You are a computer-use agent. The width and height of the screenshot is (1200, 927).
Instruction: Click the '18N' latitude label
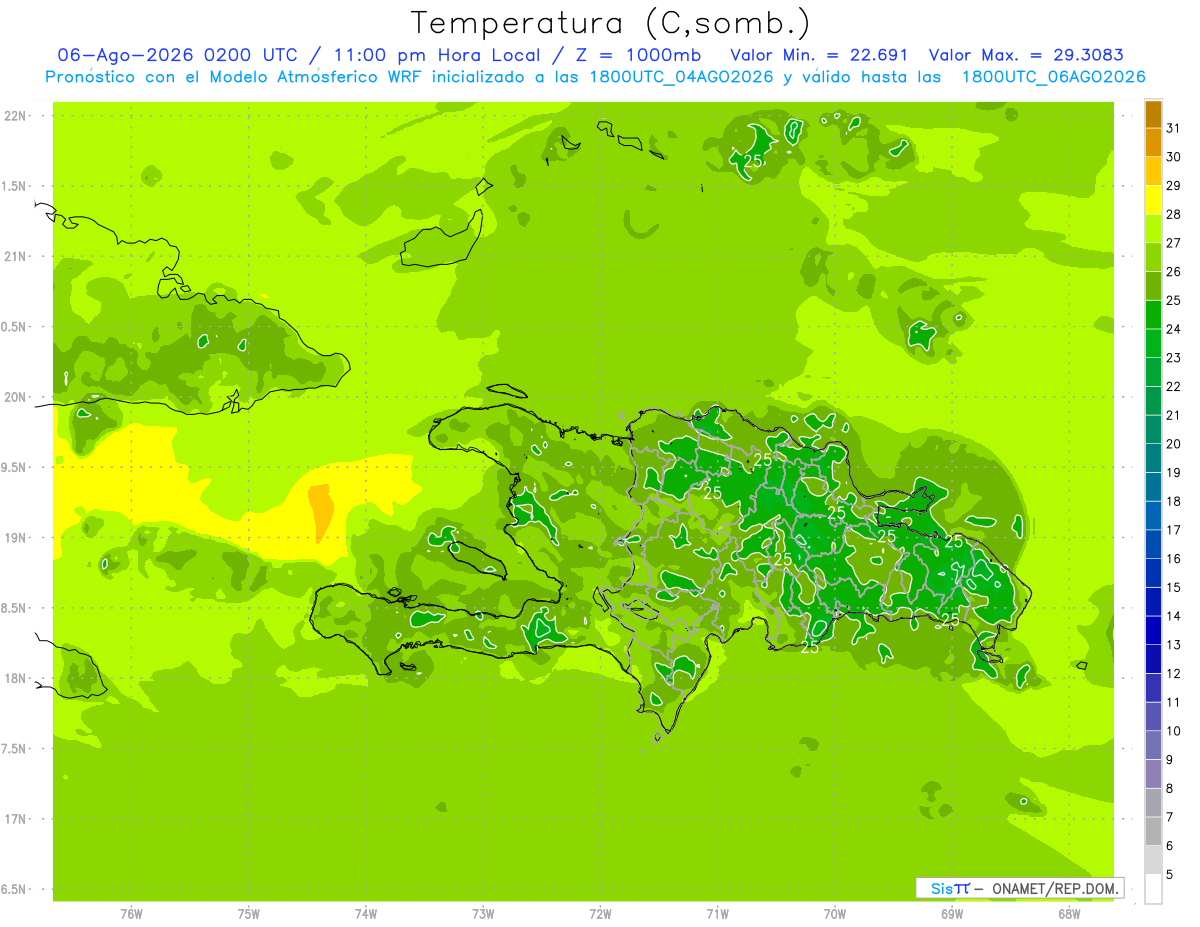15,679
